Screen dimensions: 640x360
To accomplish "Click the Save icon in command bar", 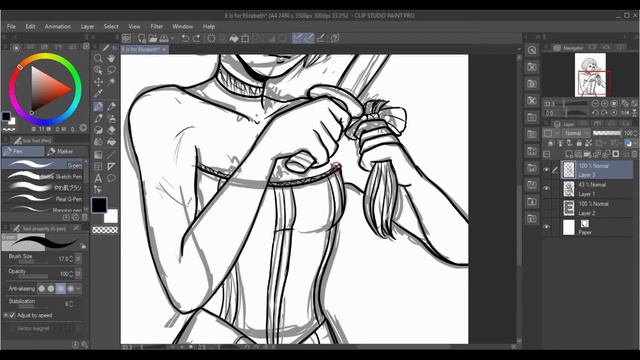I will coord(164,38).
